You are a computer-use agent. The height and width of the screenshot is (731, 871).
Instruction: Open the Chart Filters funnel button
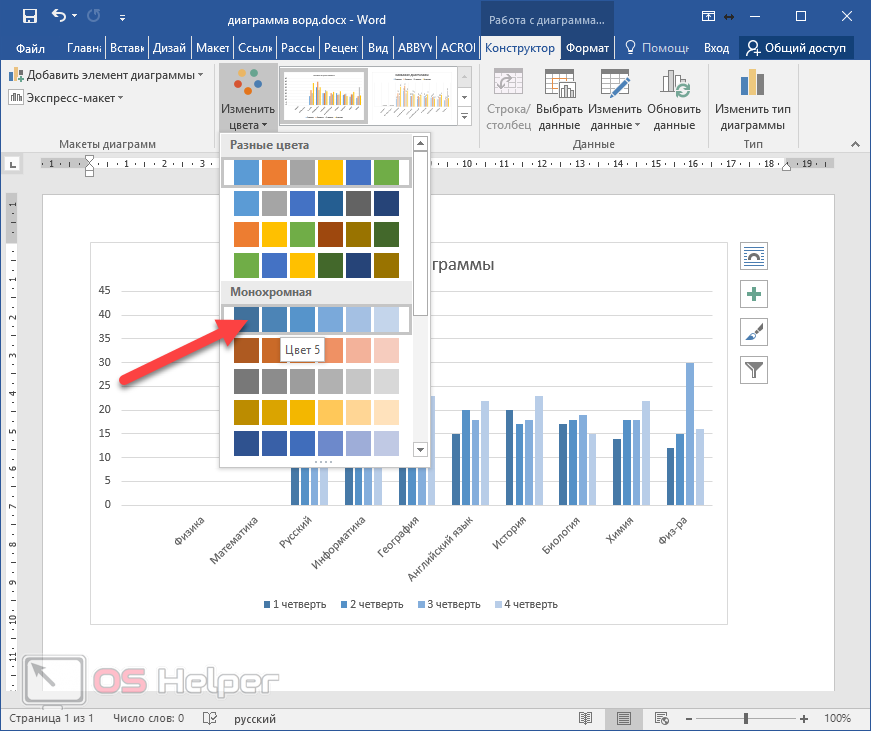pos(753,370)
